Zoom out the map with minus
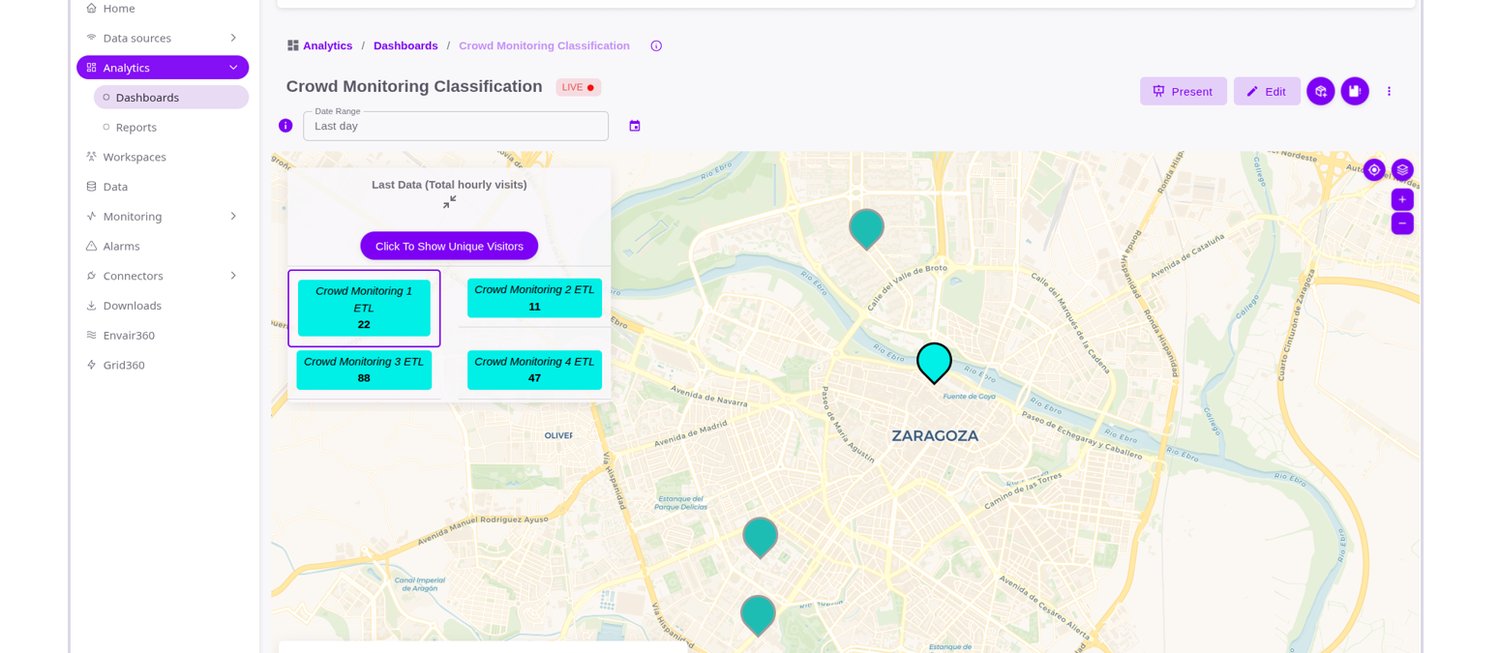 [x=1402, y=223]
